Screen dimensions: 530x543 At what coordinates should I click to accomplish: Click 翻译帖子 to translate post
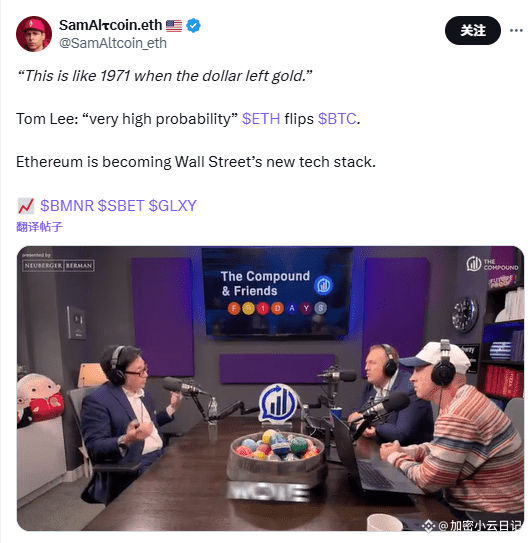pos(39,227)
